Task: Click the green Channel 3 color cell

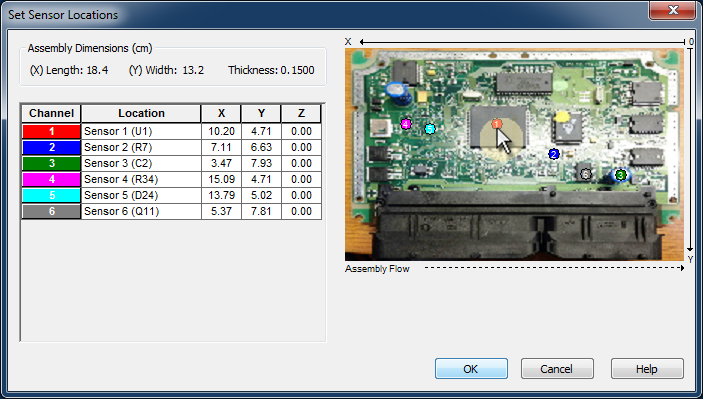Action: 52,163
